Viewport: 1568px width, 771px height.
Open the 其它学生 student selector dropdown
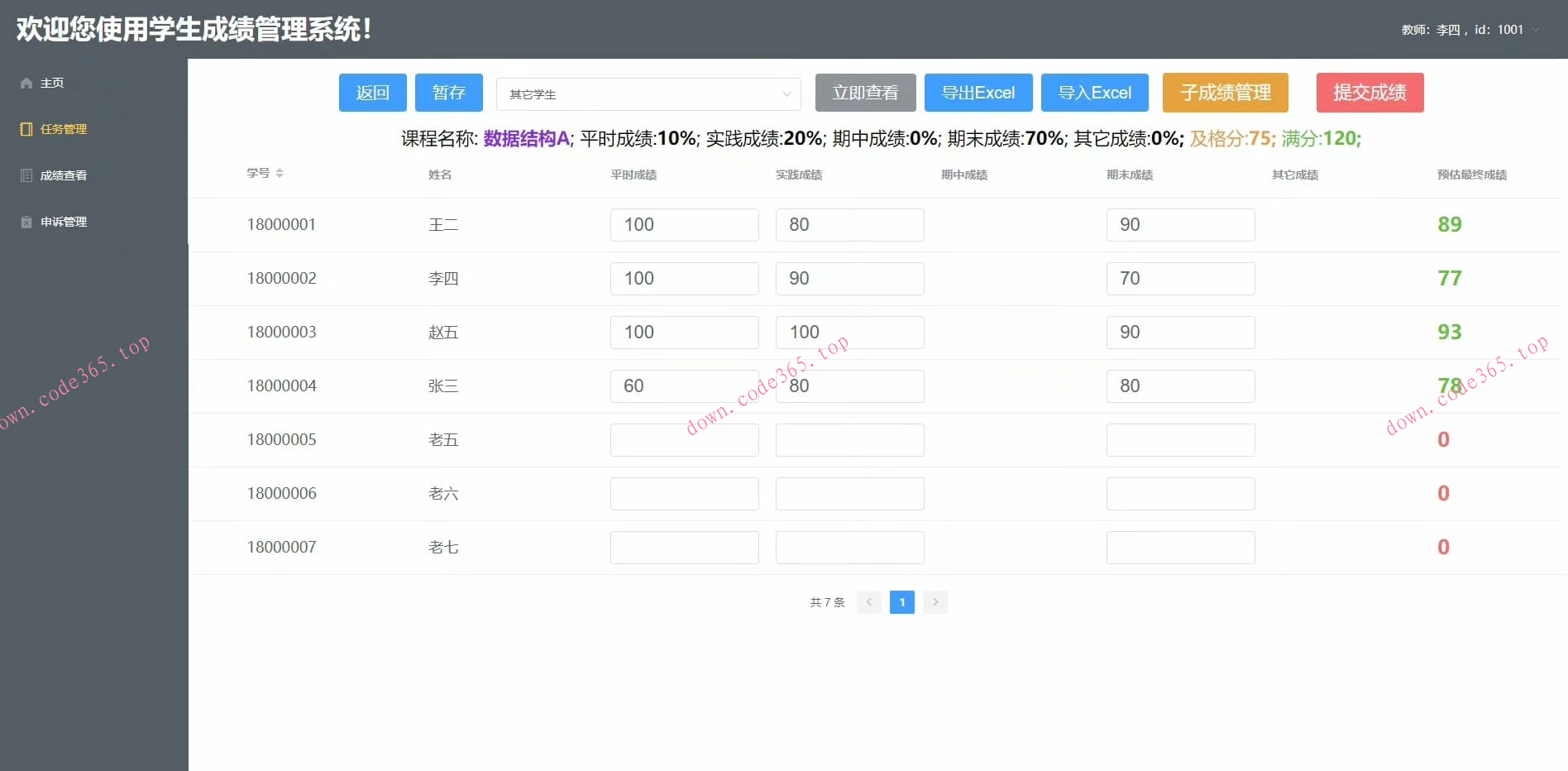pos(648,93)
